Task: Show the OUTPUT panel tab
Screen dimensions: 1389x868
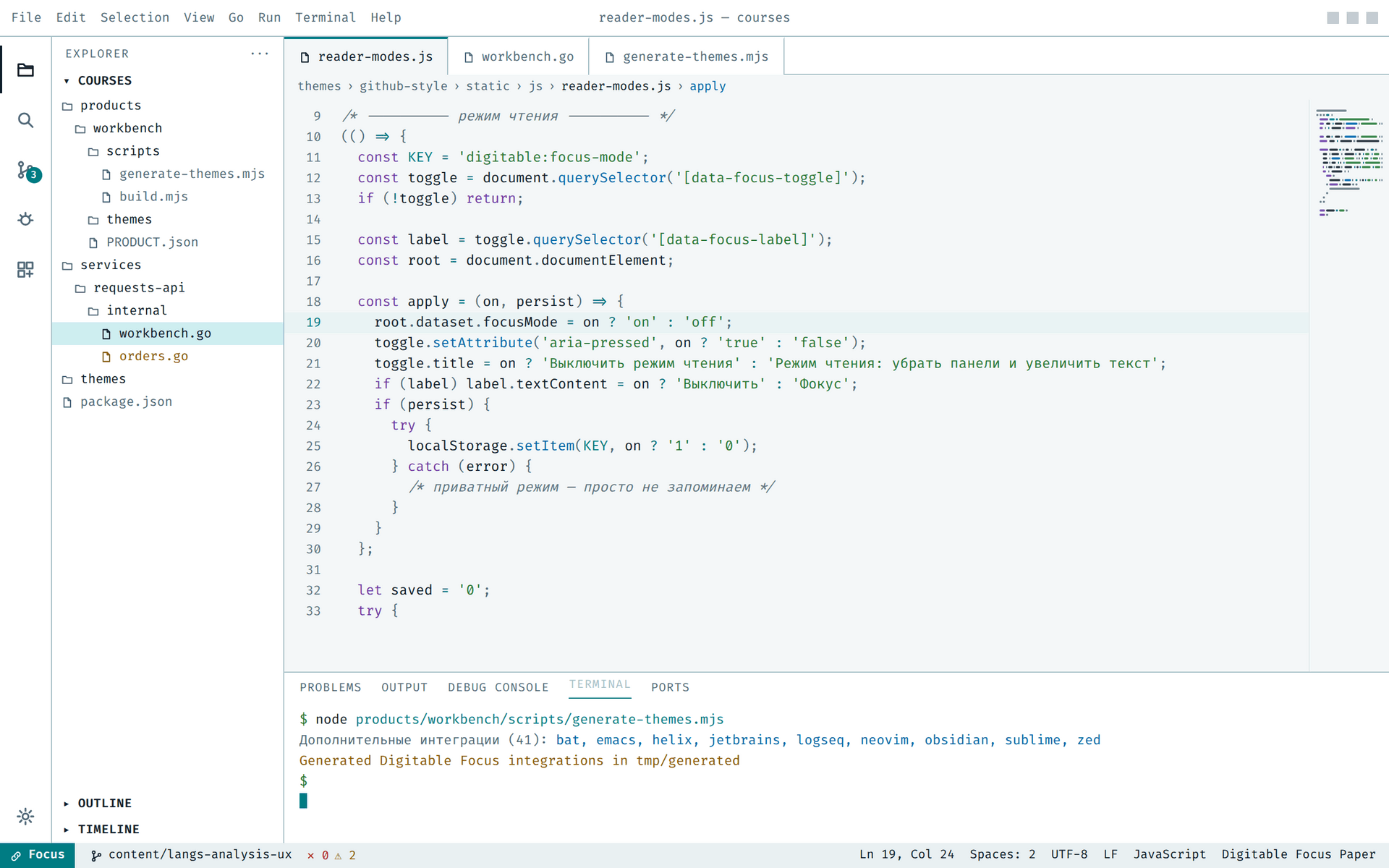Action: click(404, 687)
